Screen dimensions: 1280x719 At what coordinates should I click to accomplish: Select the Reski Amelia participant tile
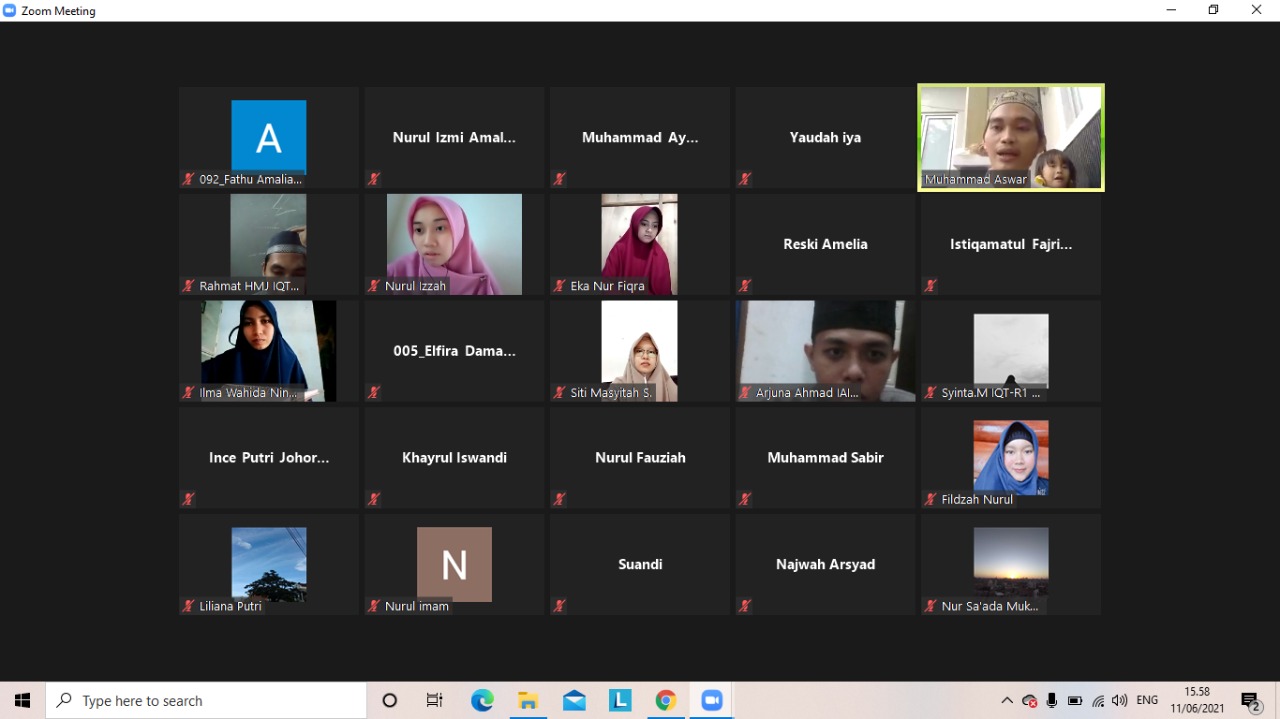[825, 244]
